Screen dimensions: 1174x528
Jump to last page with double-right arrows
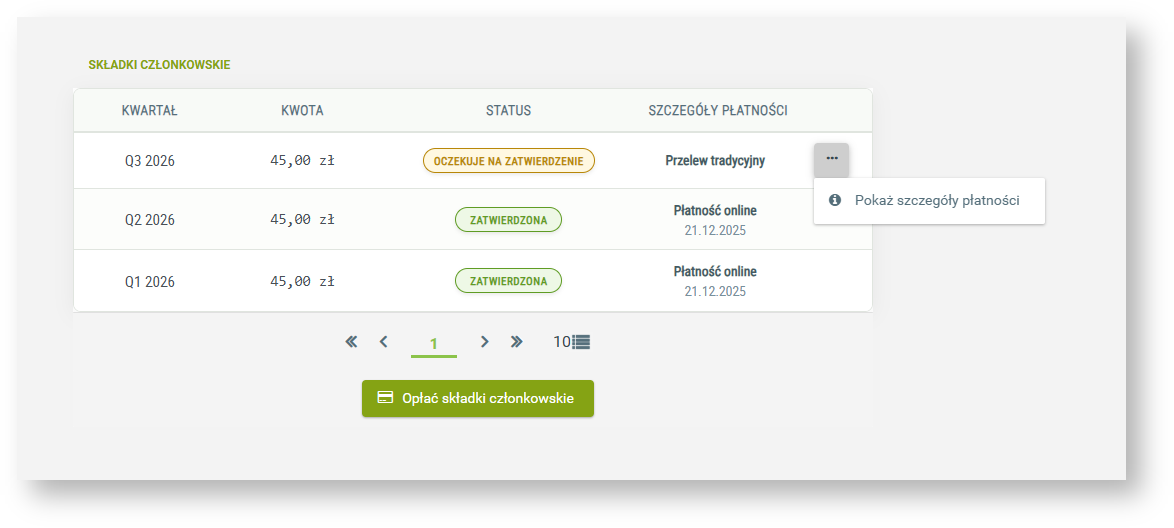pyautogui.click(x=516, y=342)
